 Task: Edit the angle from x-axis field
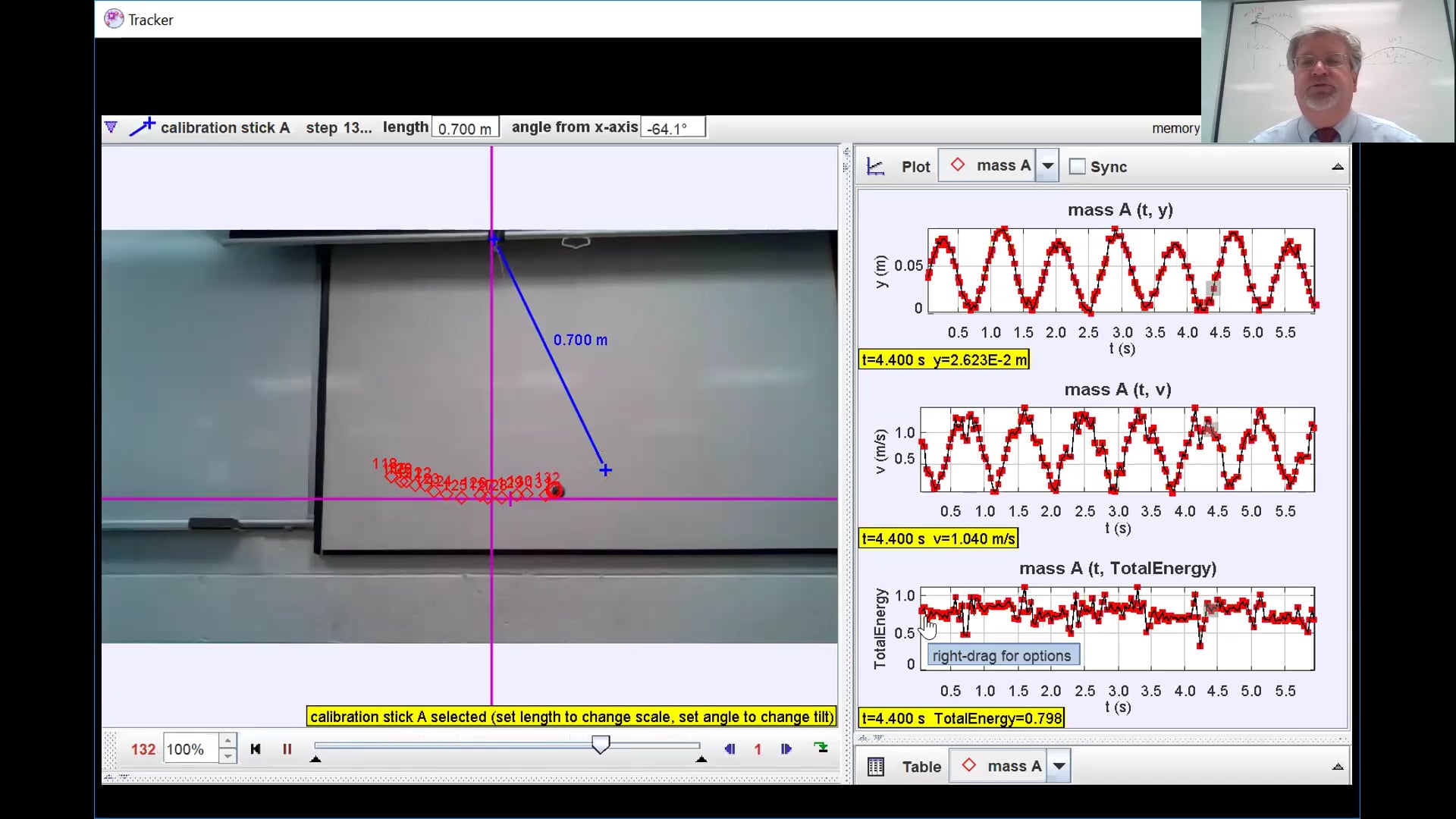click(673, 128)
